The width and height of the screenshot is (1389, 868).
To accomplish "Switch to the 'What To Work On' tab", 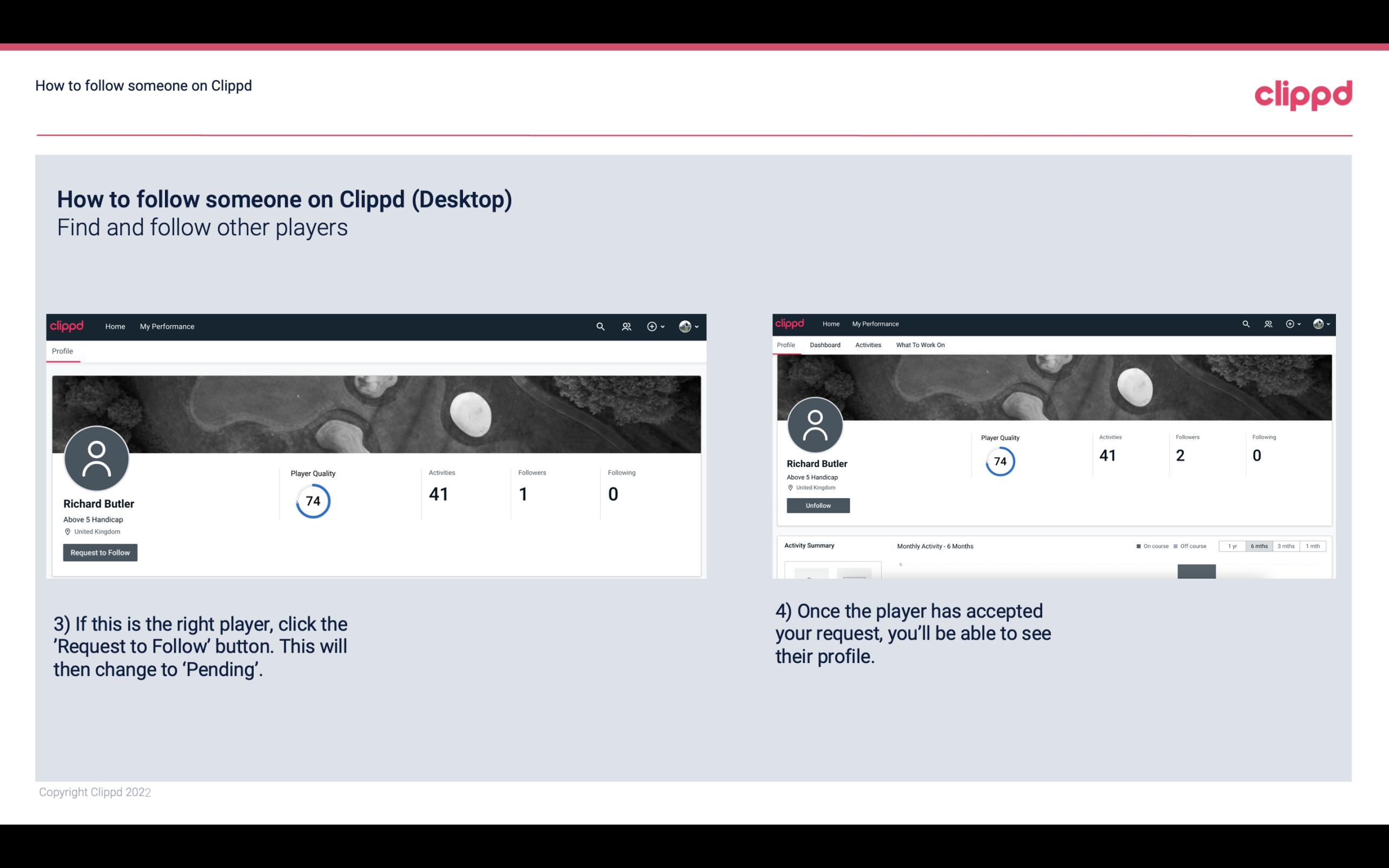I will click(920, 344).
